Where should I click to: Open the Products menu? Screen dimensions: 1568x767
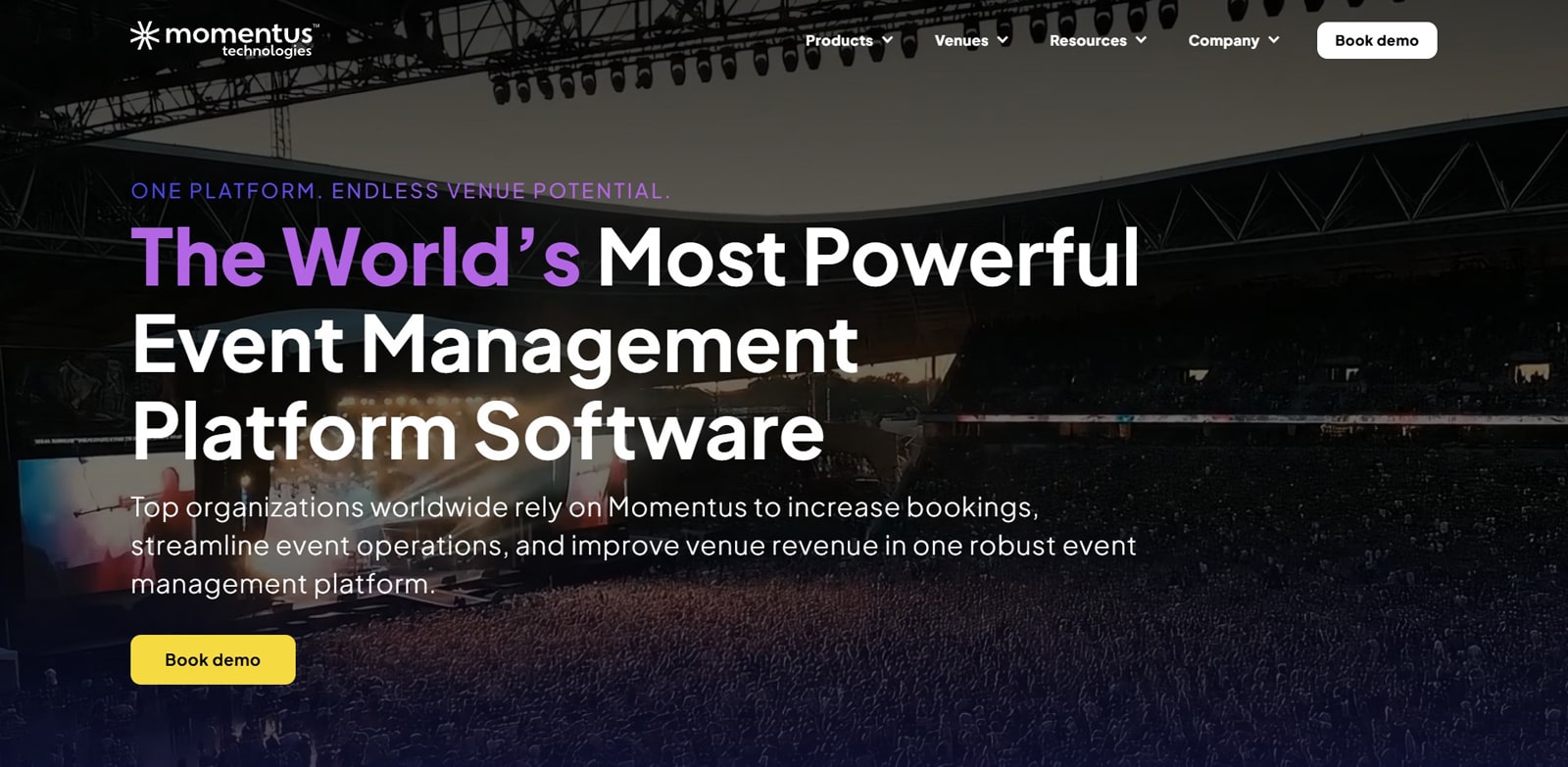click(x=839, y=40)
